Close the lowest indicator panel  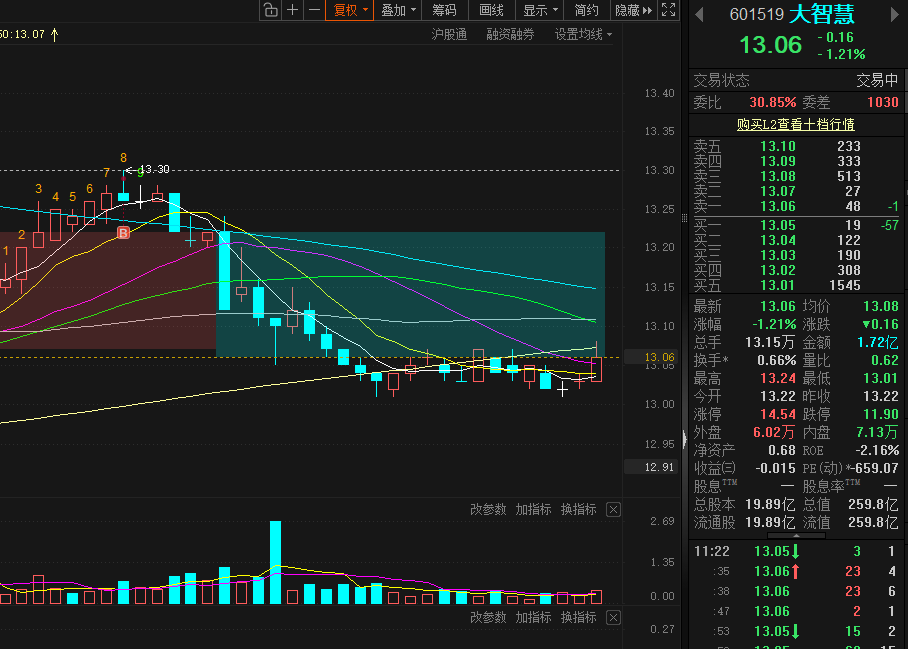point(613,618)
